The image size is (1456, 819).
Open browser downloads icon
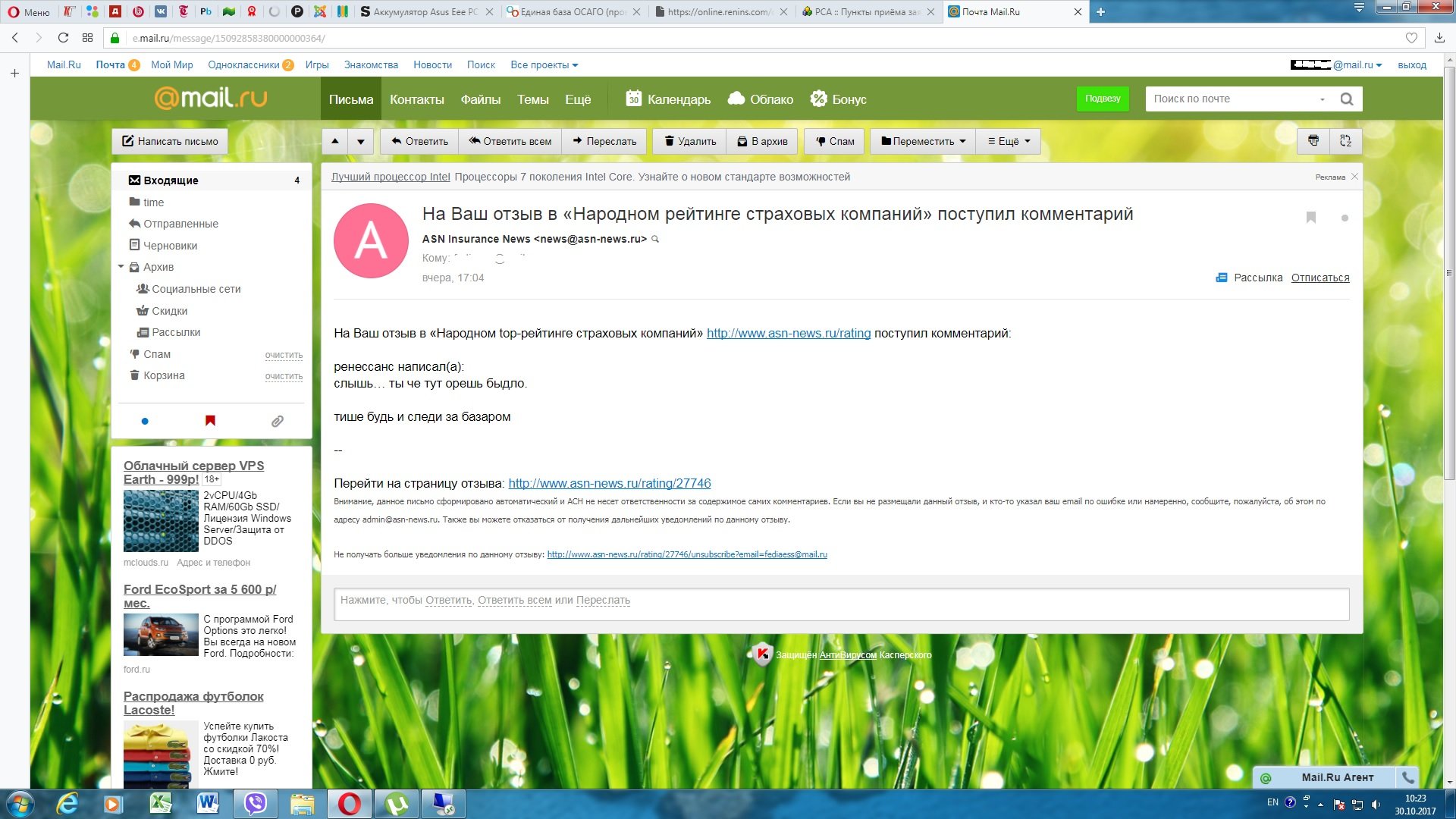pos(1439,38)
